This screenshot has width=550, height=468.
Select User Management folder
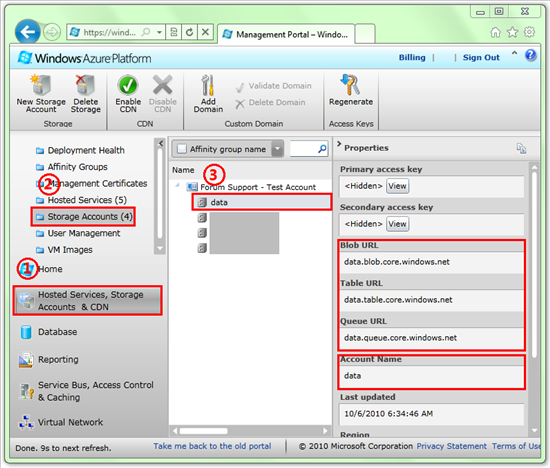tap(78, 233)
